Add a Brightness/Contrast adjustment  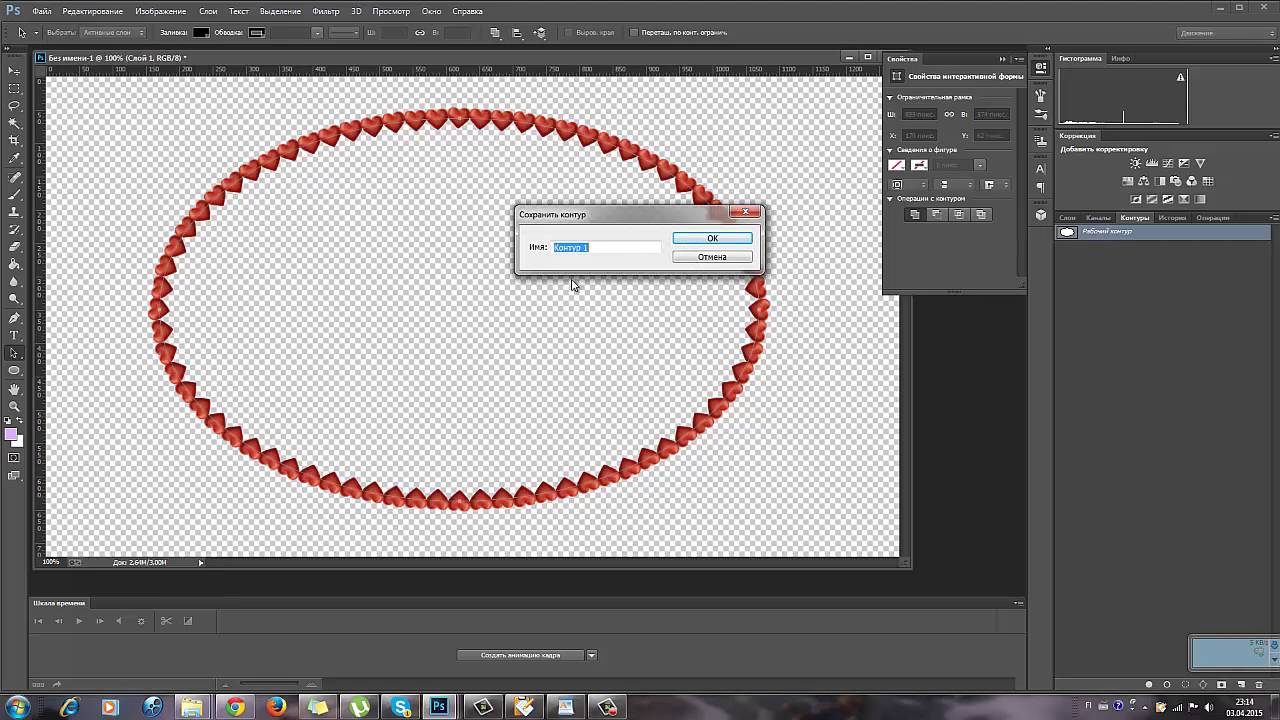pyautogui.click(x=1135, y=164)
